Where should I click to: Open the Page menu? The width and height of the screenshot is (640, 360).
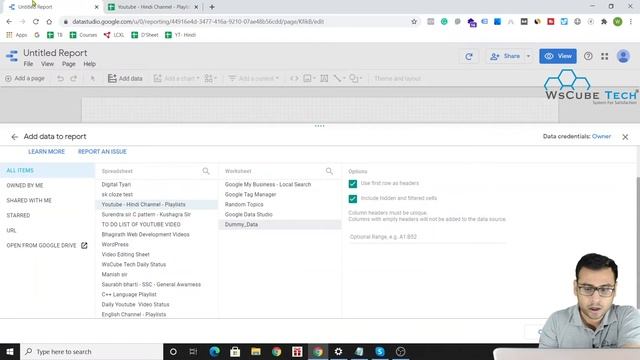coord(69,64)
